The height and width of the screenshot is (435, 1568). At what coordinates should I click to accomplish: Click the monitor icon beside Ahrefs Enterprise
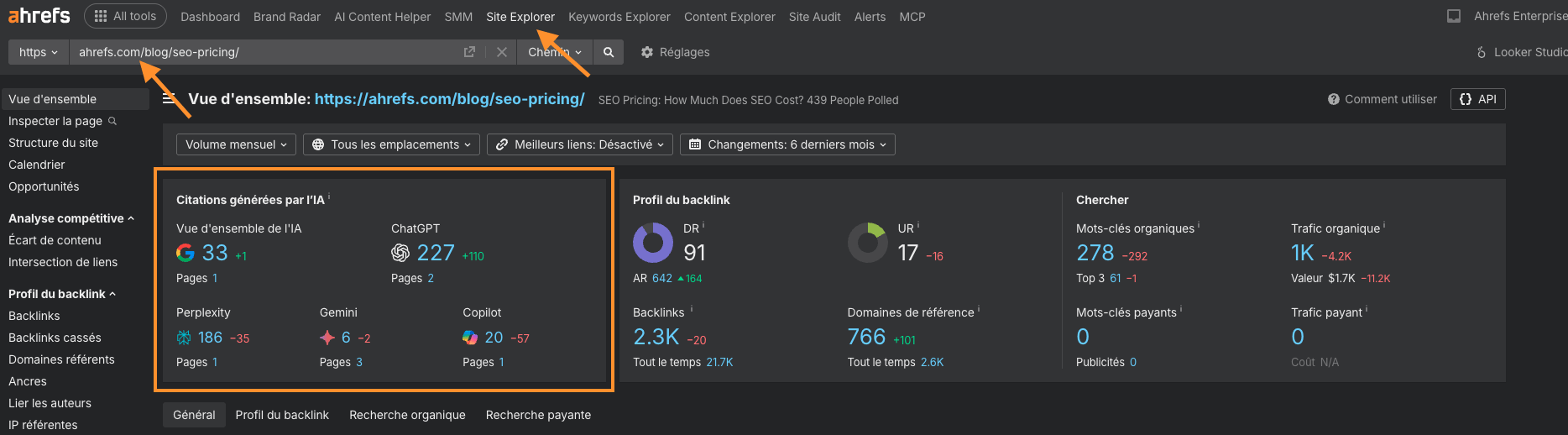tap(1454, 16)
